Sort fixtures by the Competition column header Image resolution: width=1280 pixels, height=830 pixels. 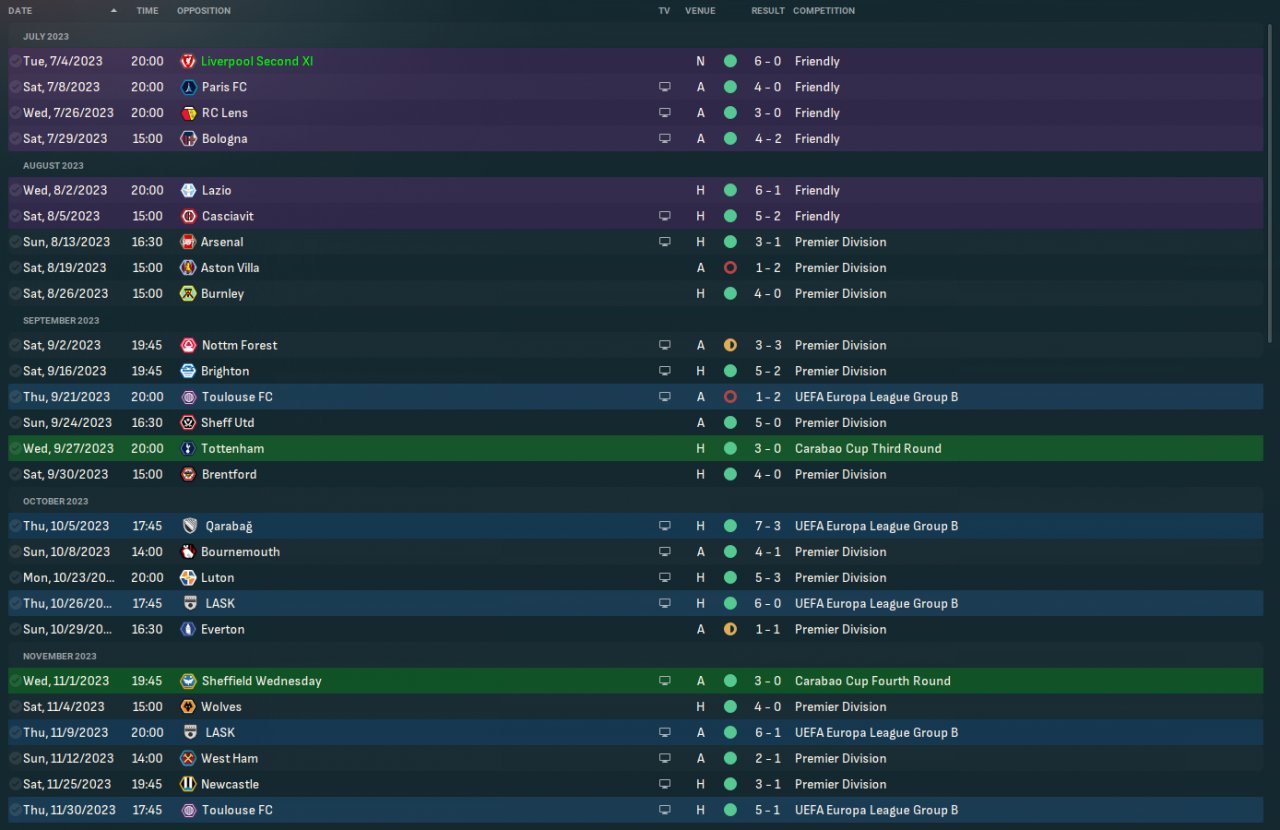coord(824,11)
